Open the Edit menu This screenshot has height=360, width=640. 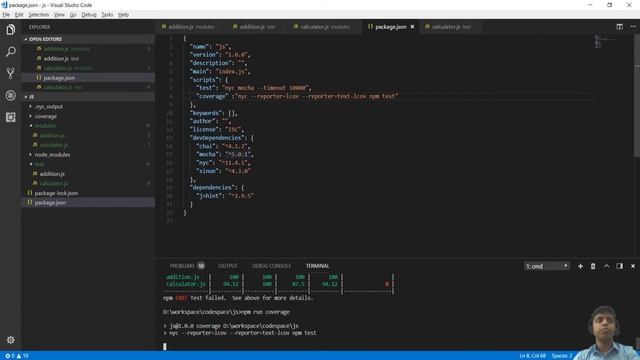(19, 15)
